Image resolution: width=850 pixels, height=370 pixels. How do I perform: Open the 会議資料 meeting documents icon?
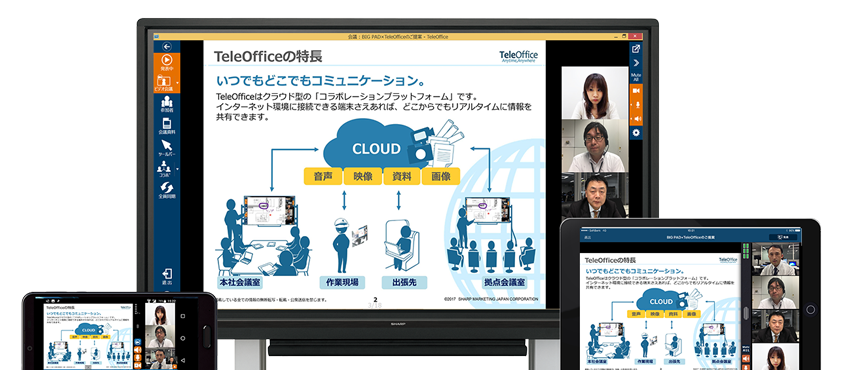[x=167, y=126]
